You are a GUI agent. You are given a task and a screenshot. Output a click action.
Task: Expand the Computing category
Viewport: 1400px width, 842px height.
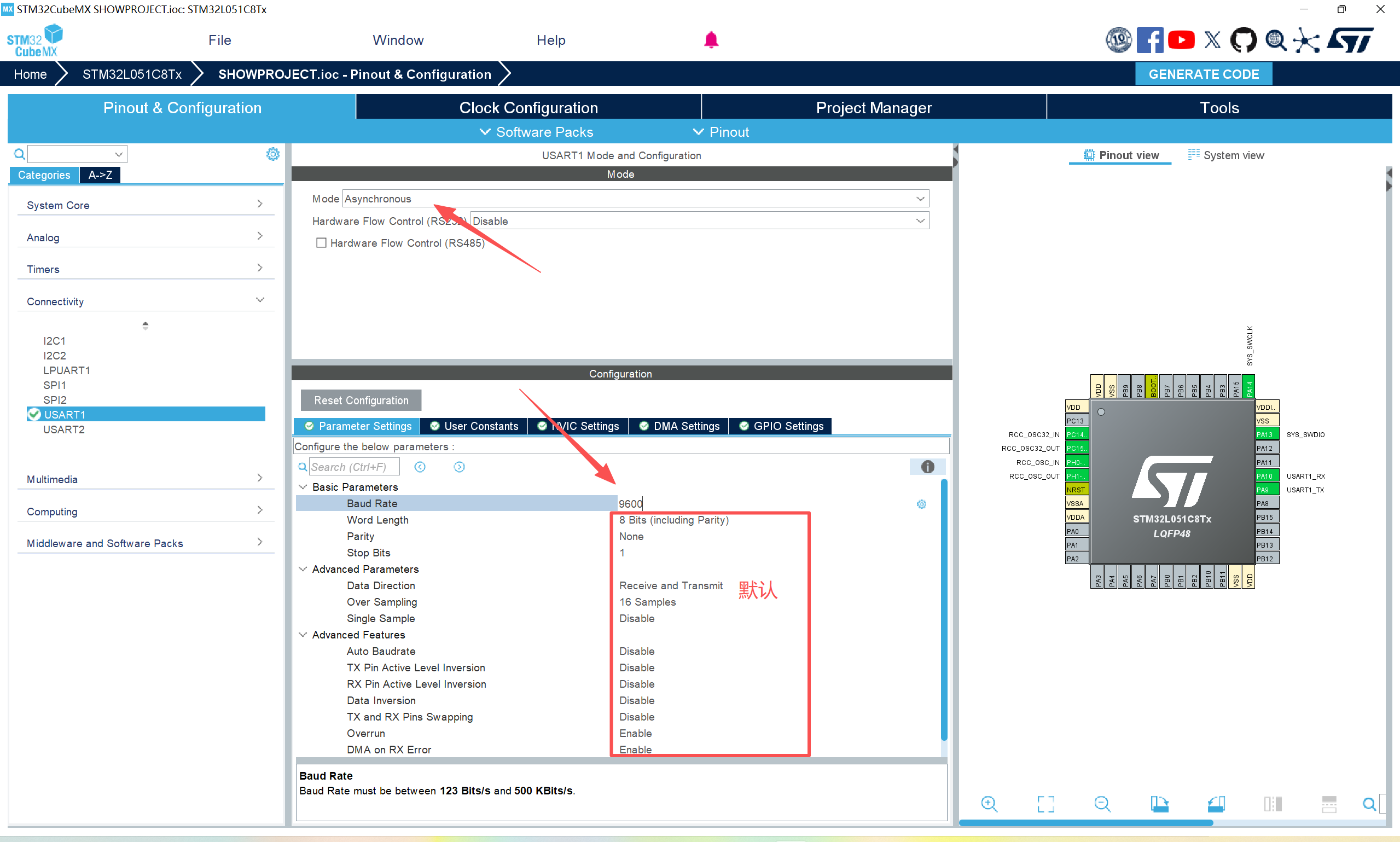(146, 511)
